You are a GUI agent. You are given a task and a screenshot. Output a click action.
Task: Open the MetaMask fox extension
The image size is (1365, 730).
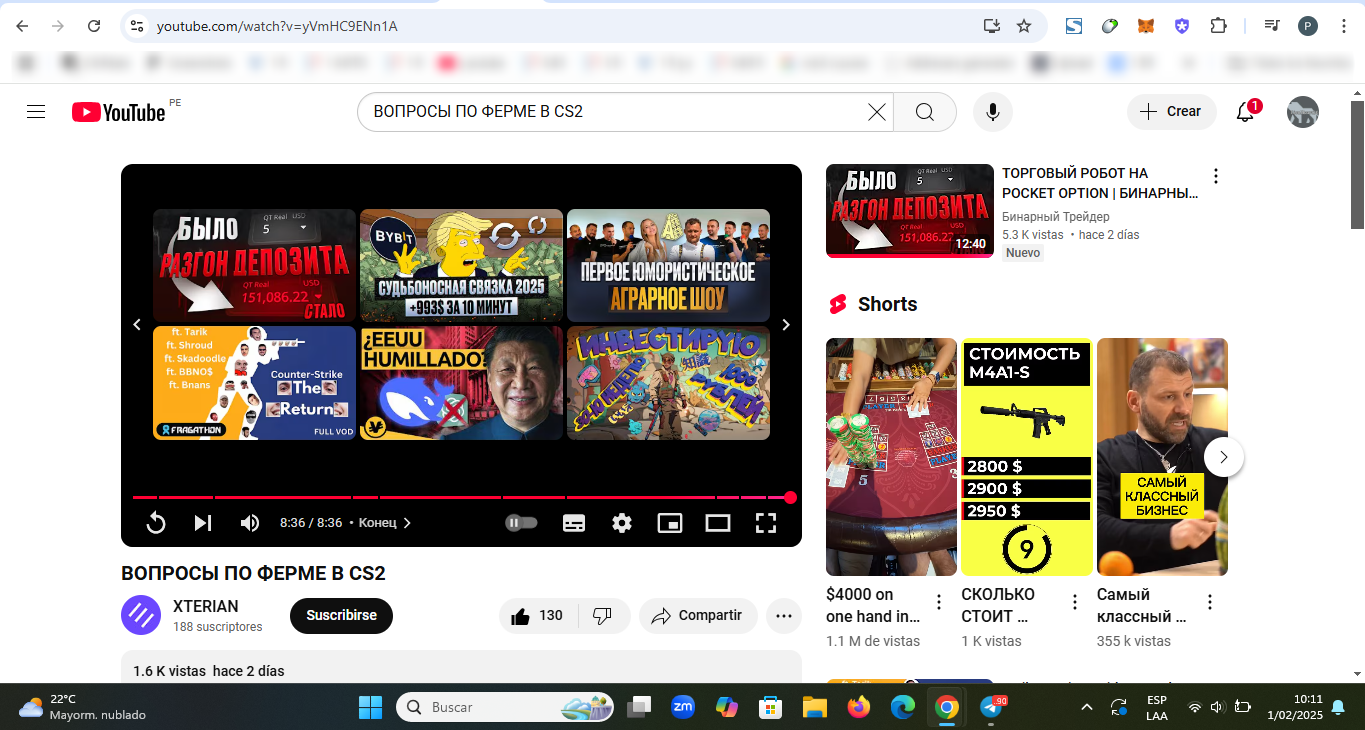point(1146,26)
